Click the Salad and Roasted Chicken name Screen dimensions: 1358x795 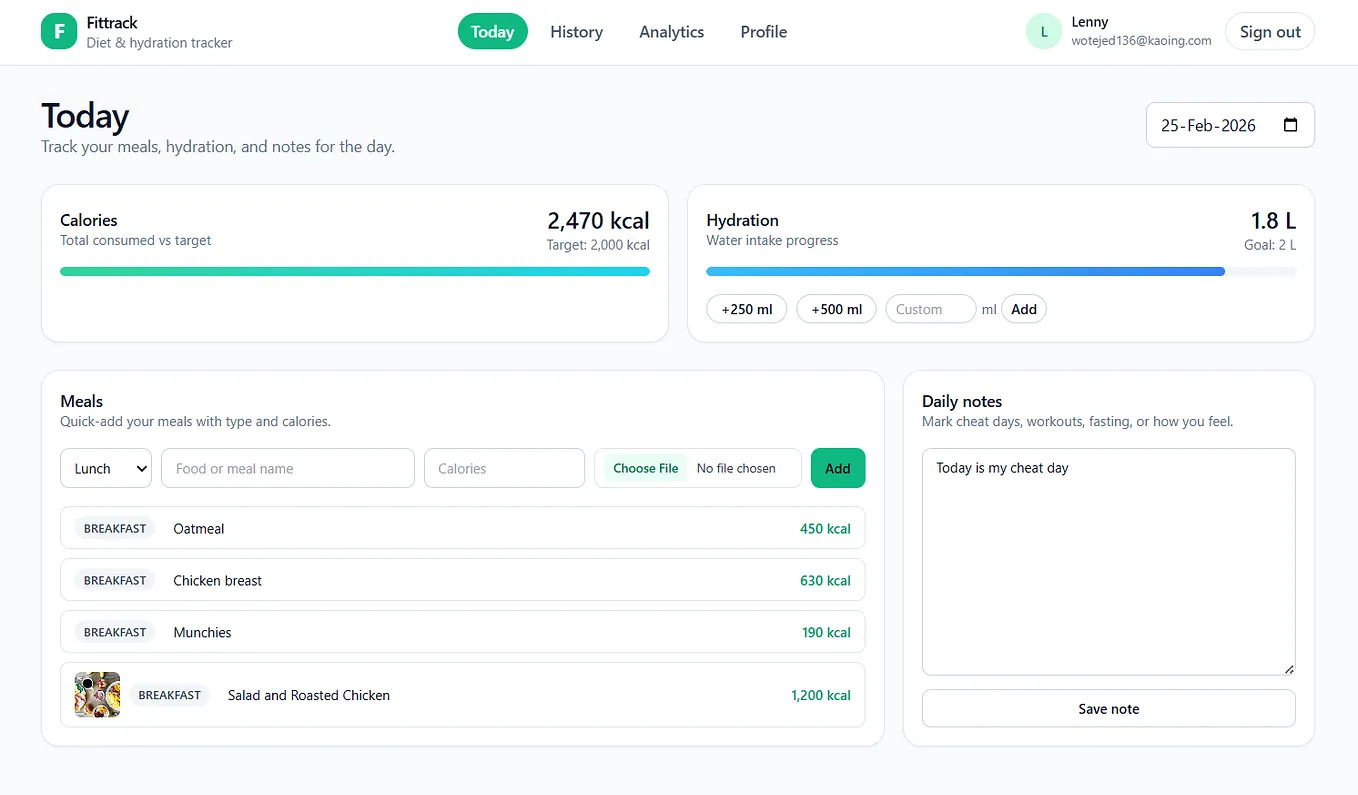(x=309, y=695)
